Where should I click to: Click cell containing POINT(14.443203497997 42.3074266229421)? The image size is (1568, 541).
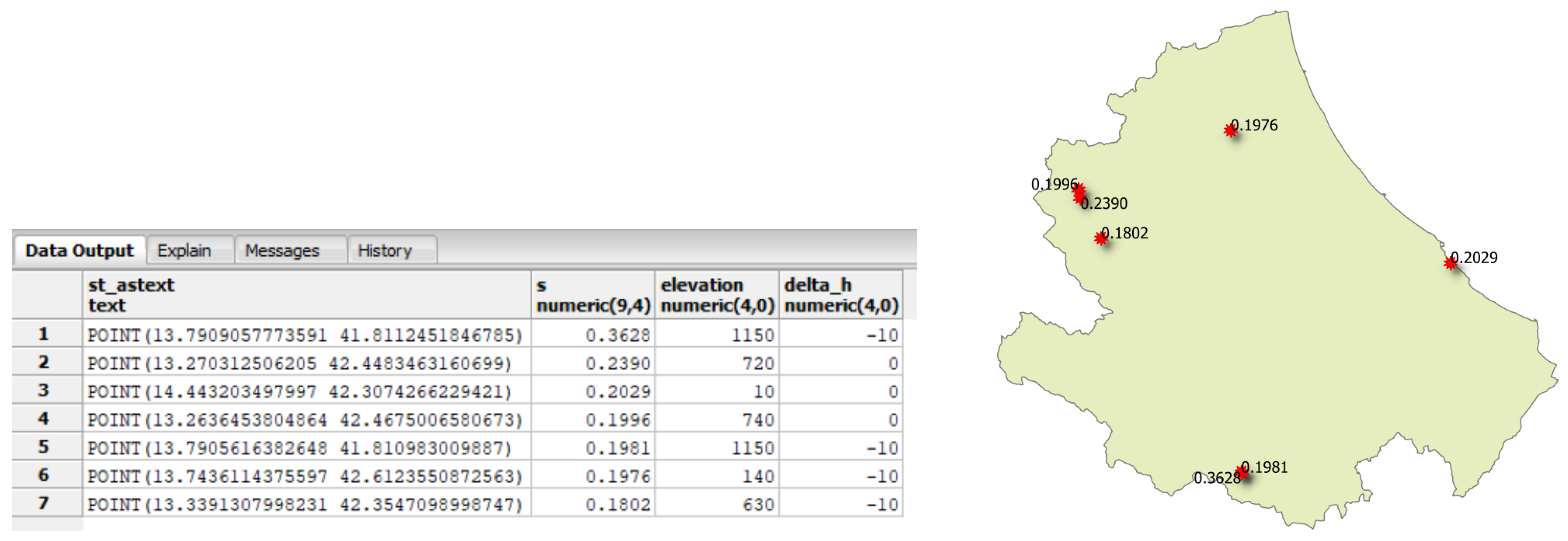pyautogui.click(x=307, y=391)
